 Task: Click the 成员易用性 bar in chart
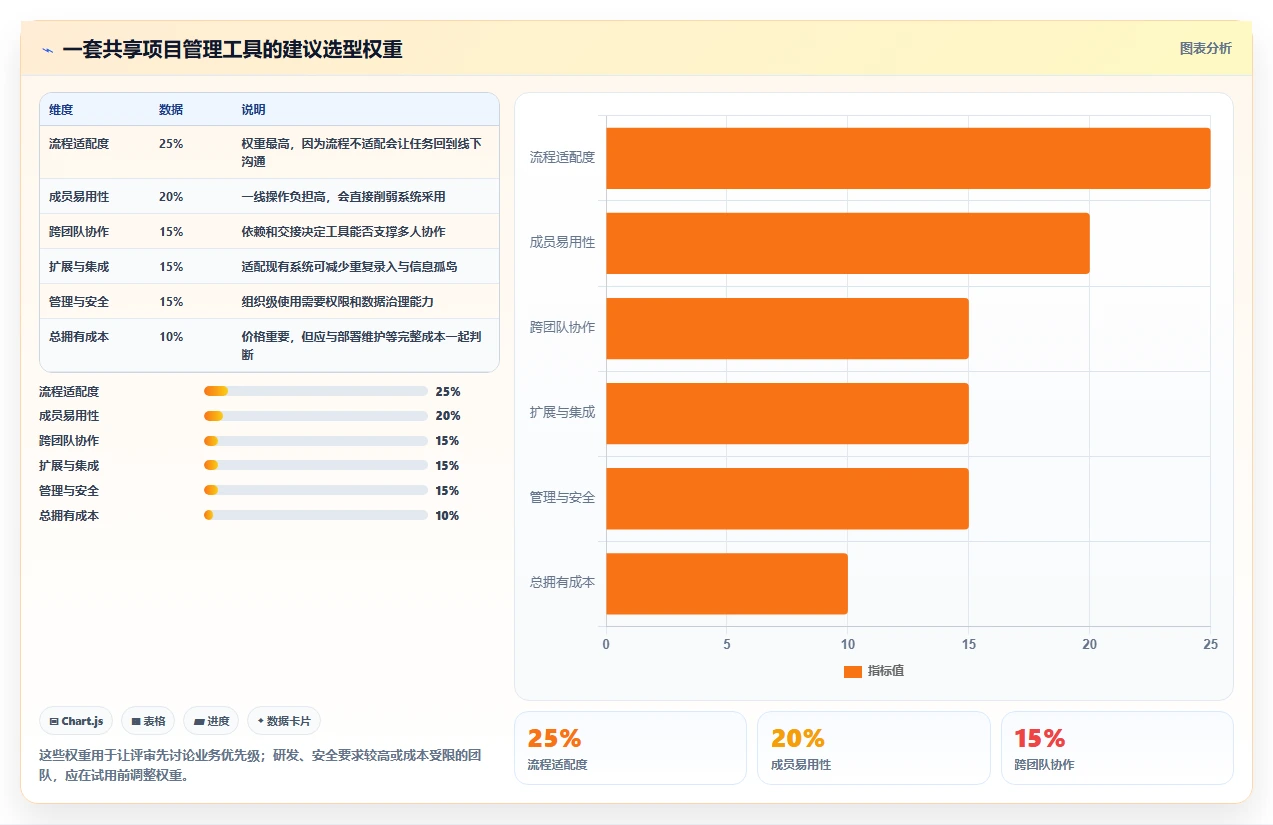click(848, 243)
